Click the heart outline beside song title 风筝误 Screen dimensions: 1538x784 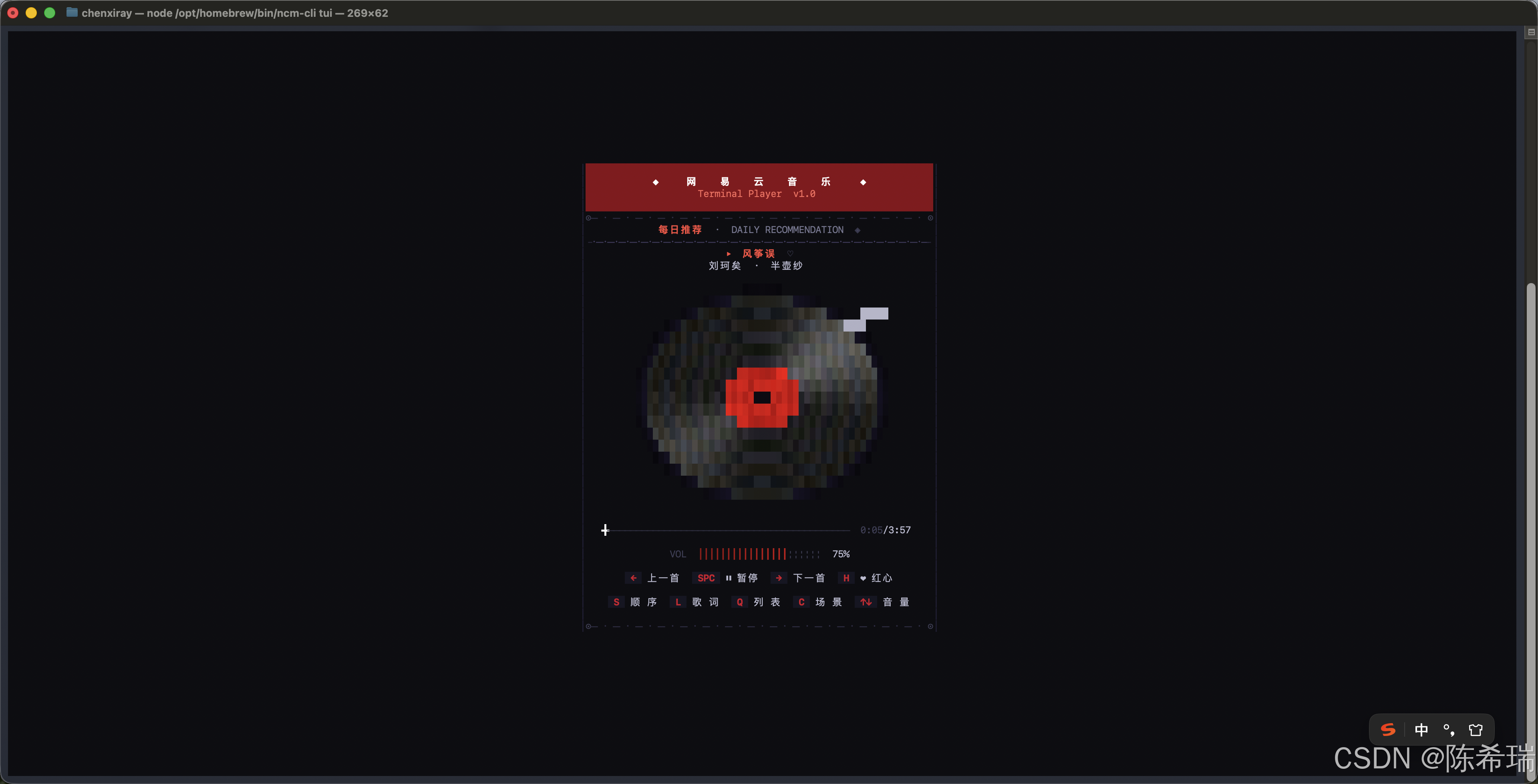[790, 254]
